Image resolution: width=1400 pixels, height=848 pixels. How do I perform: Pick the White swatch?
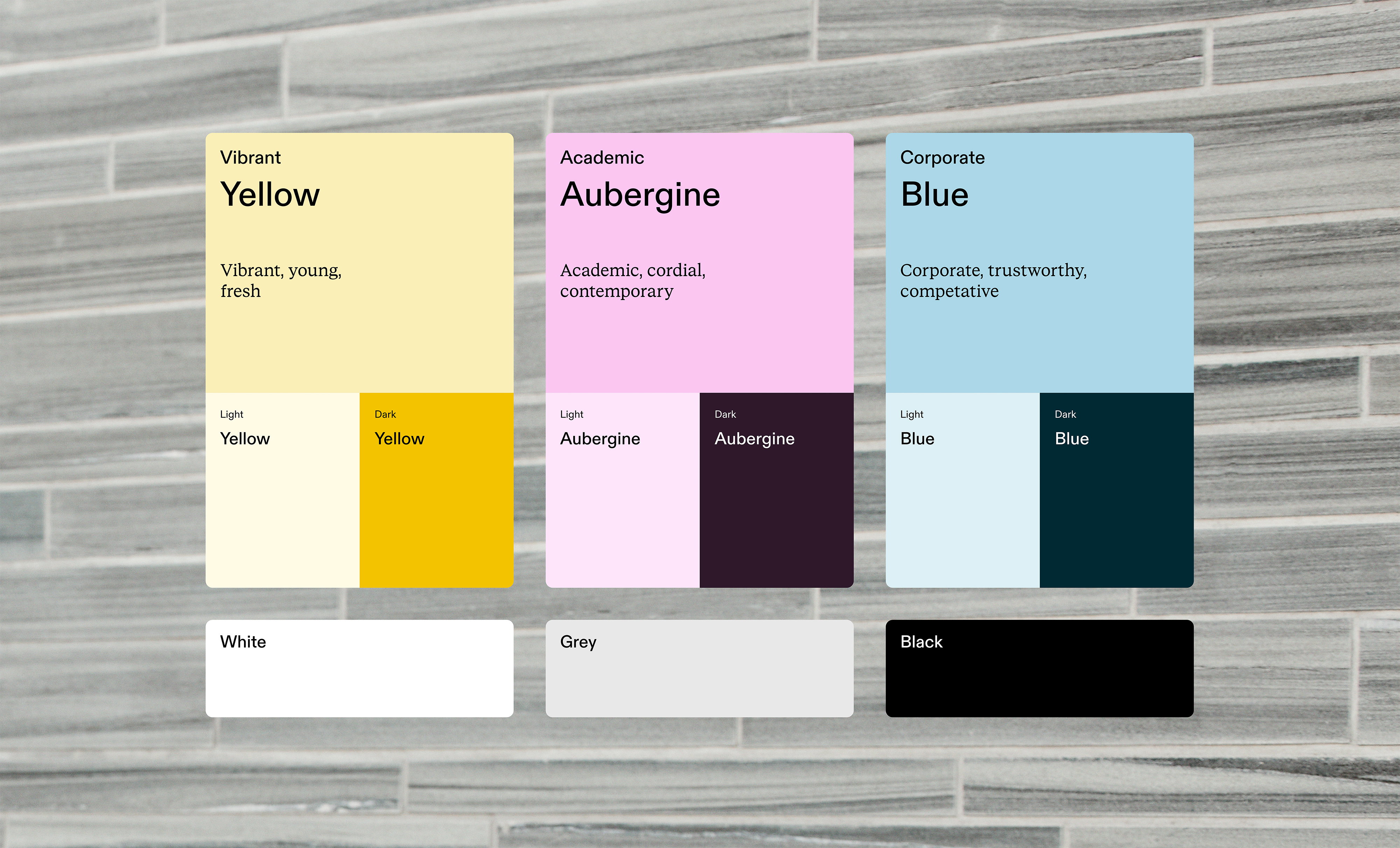[x=359, y=668]
